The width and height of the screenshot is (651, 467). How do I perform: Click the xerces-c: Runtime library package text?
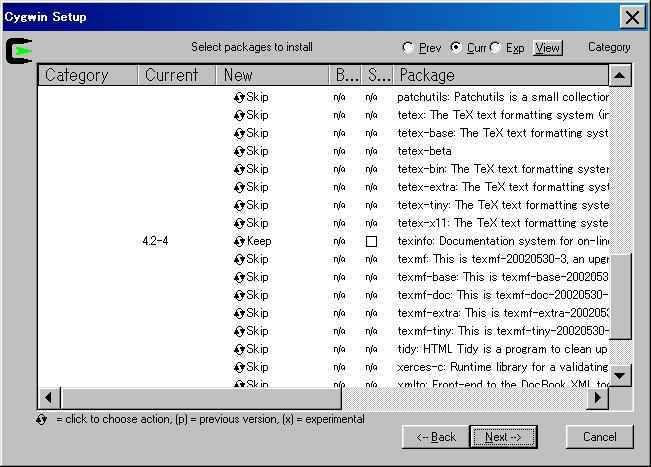tap(502, 367)
